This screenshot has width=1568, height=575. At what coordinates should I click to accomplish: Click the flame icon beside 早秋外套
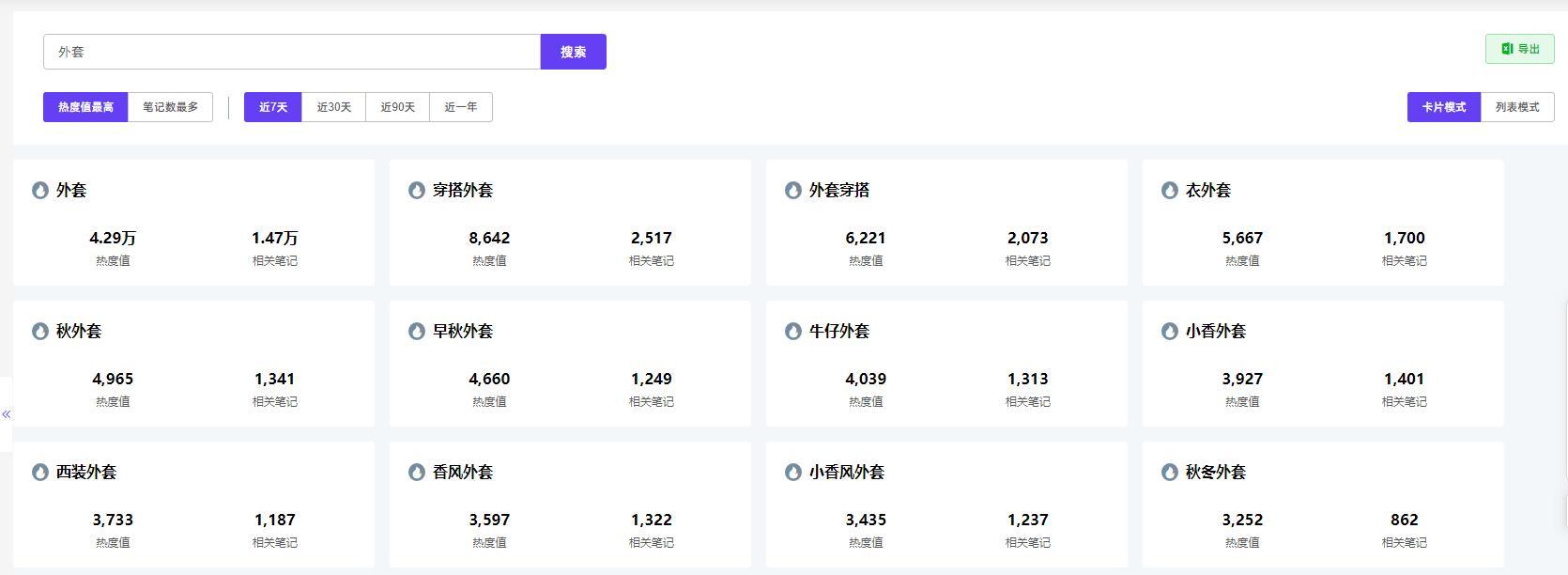pyautogui.click(x=417, y=331)
